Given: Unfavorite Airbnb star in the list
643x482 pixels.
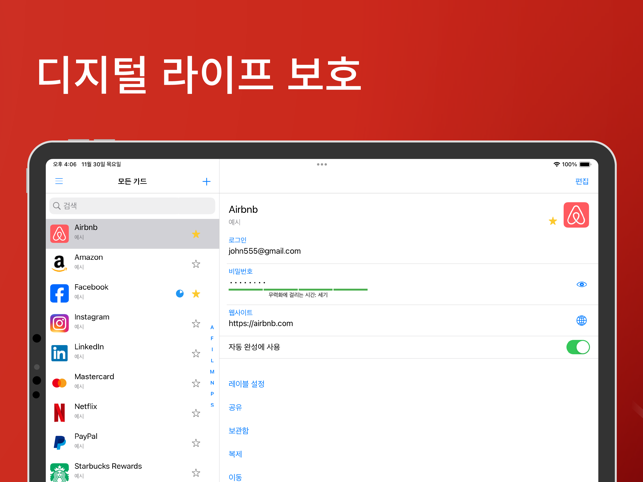Looking at the screenshot, I should pyautogui.click(x=196, y=234).
